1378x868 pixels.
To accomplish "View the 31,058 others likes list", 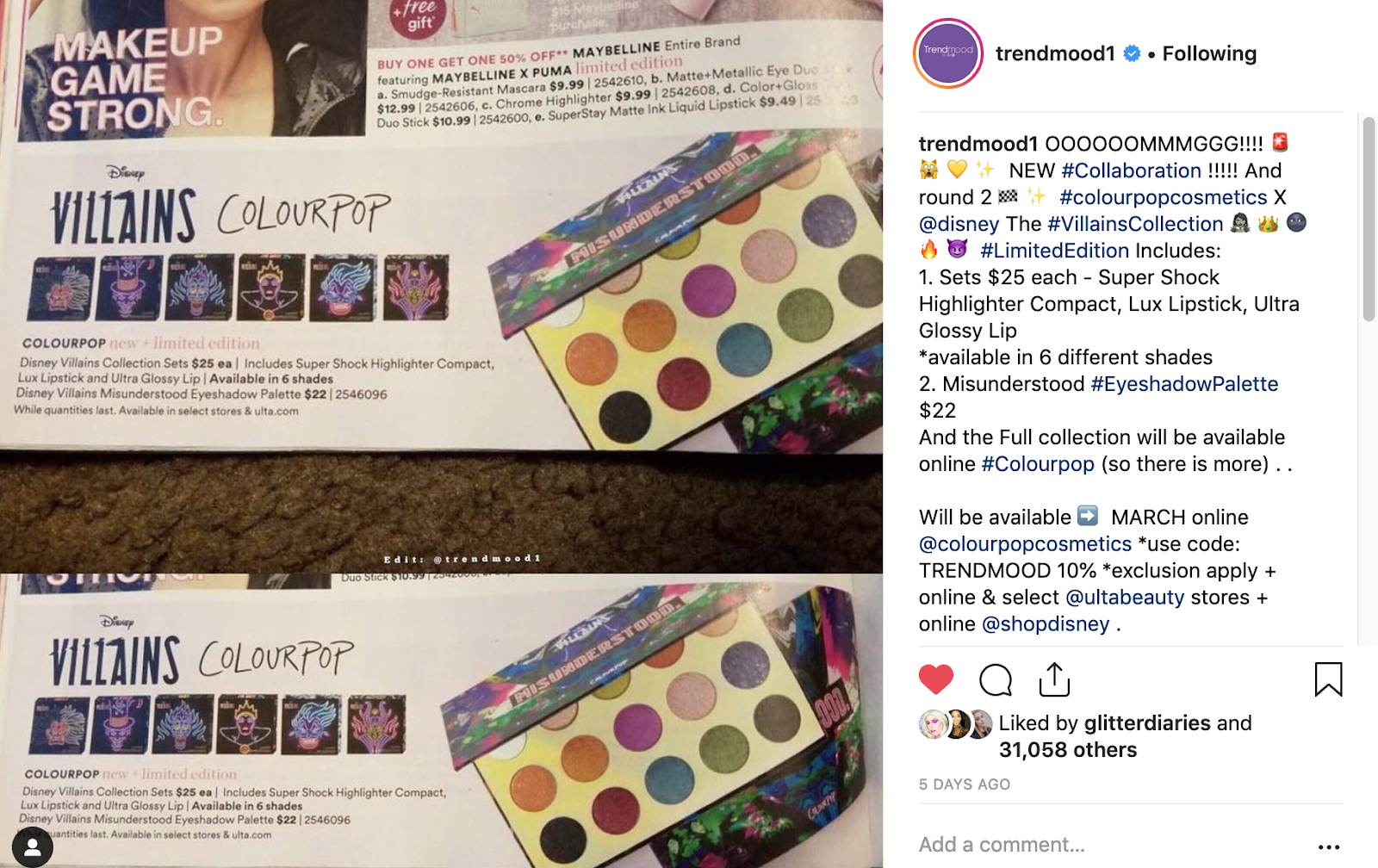I will point(1068,750).
